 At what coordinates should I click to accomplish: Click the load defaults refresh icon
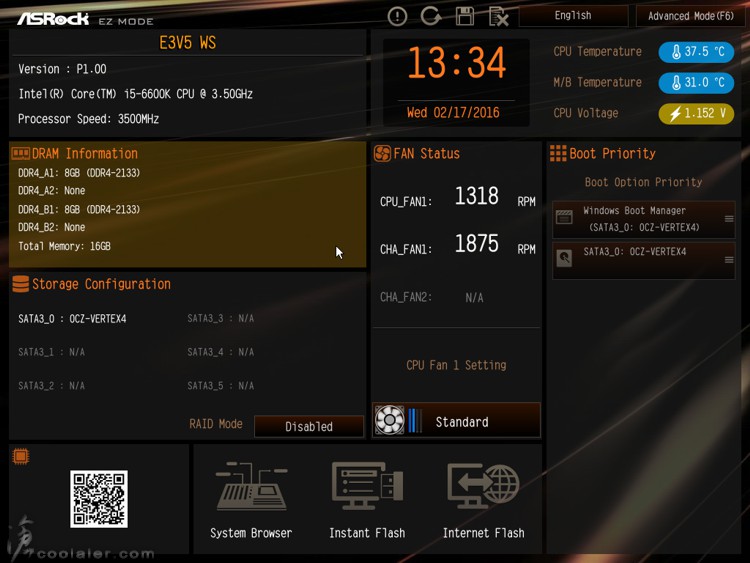pyautogui.click(x=430, y=16)
